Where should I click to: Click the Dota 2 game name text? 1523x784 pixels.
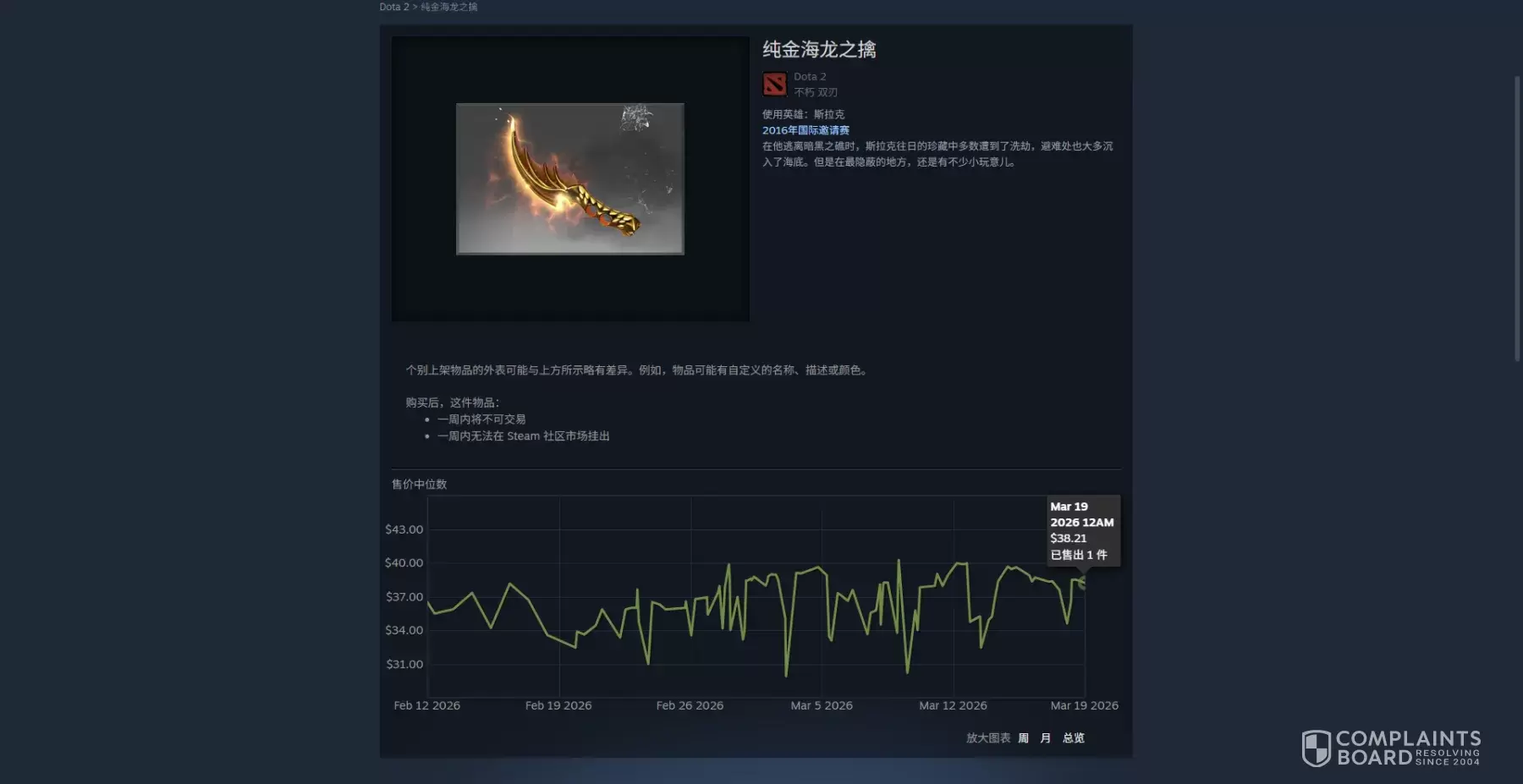click(x=810, y=76)
